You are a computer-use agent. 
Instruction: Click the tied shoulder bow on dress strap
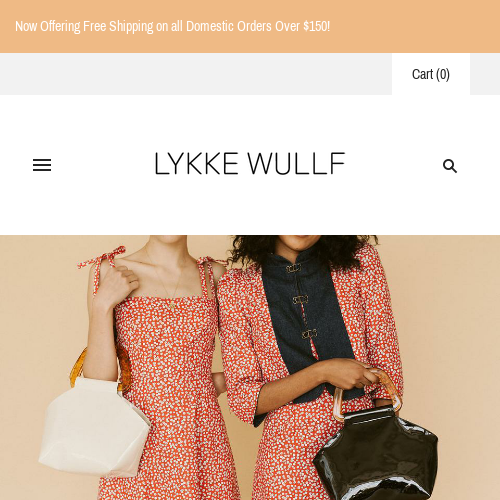tap(102, 257)
